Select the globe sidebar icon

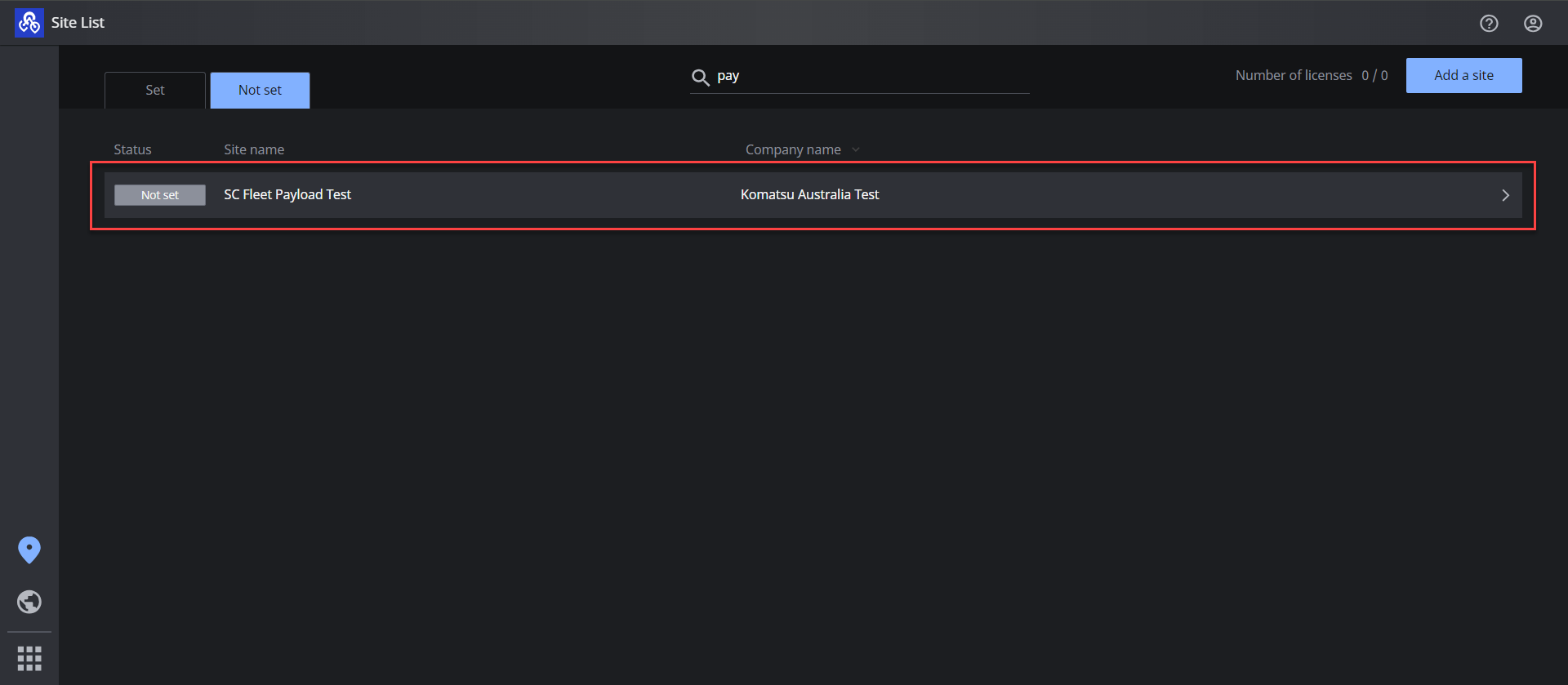tap(29, 602)
